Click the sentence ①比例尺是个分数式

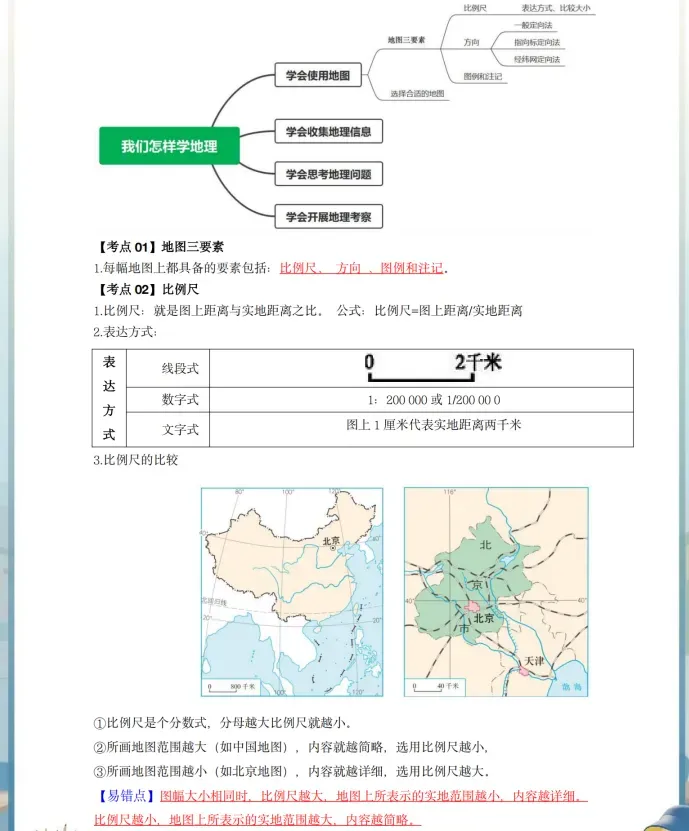coord(222,722)
